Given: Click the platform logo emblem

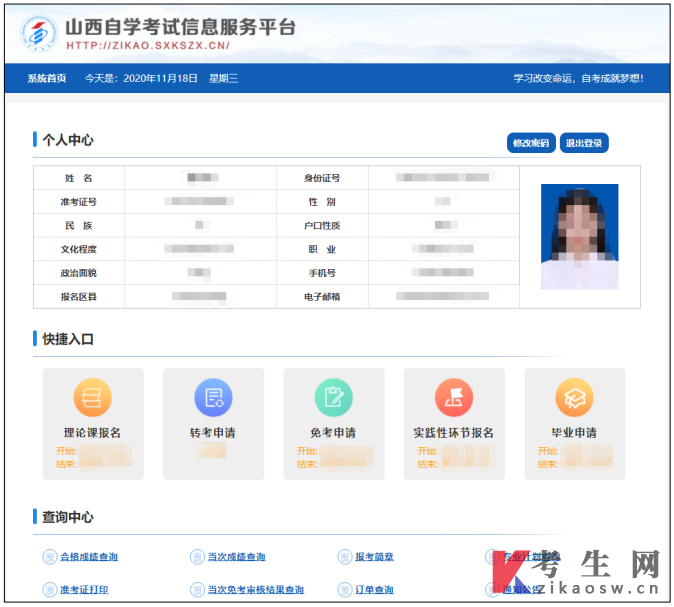Looking at the screenshot, I should [x=38, y=33].
